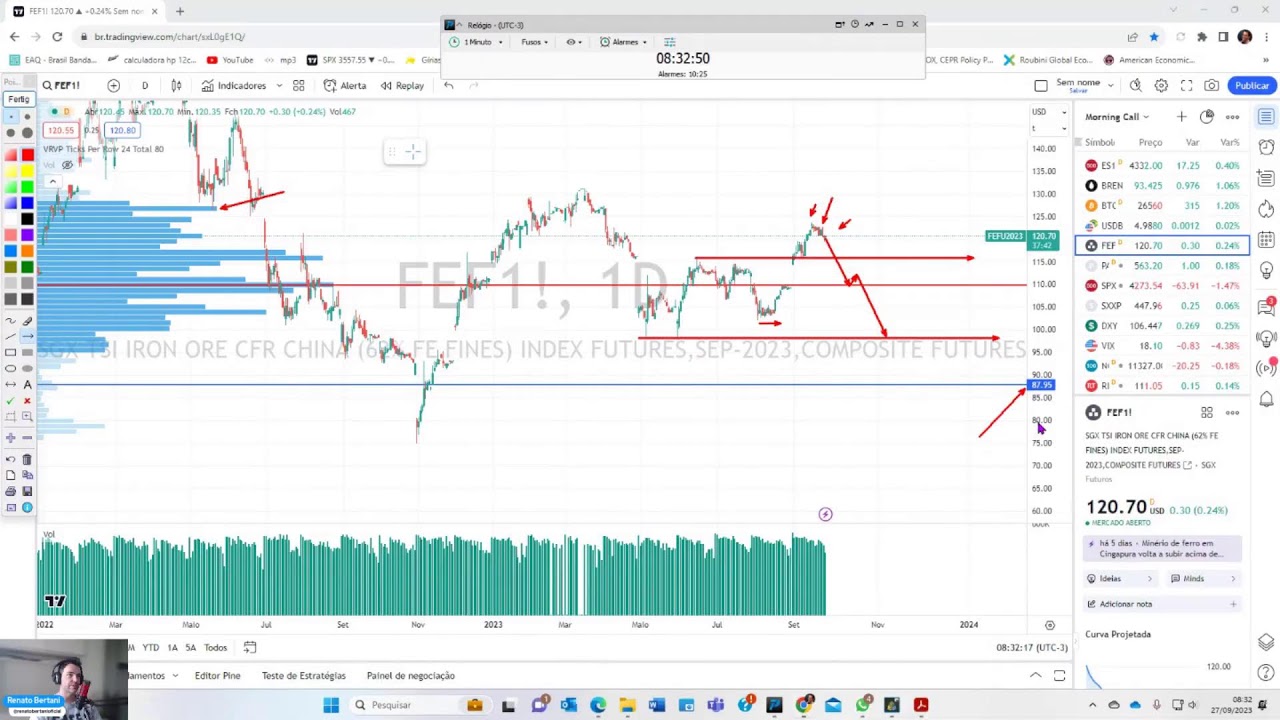Screen dimensions: 1280x720
Task: Open the FEF1! symbol search
Action: tap(62, 85)
